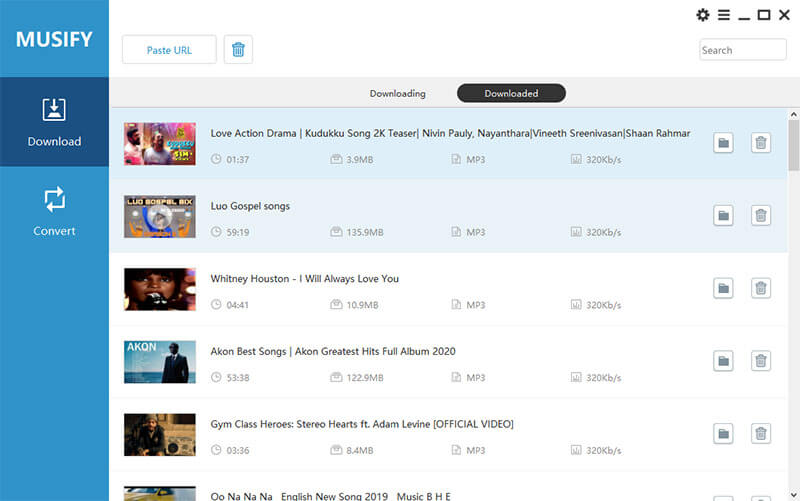
Task: Click the Whitney Houston thumbnail
Action: pos(160,289)
